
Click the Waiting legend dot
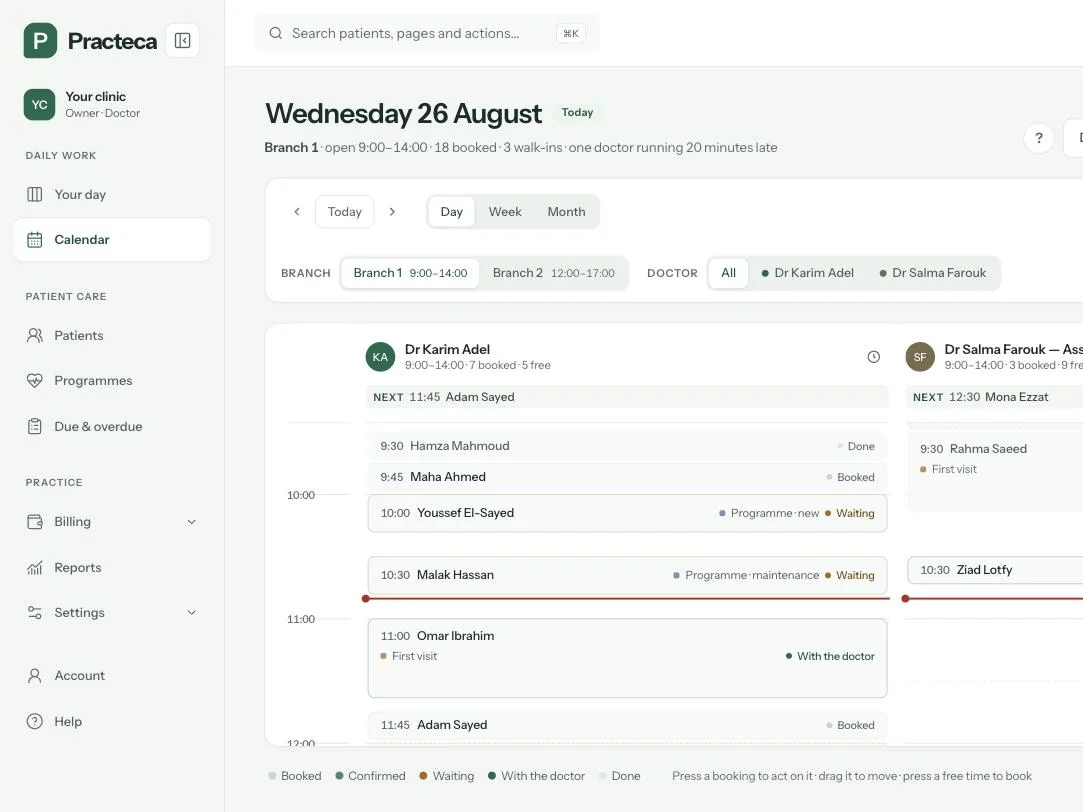(x=423, y=776)
